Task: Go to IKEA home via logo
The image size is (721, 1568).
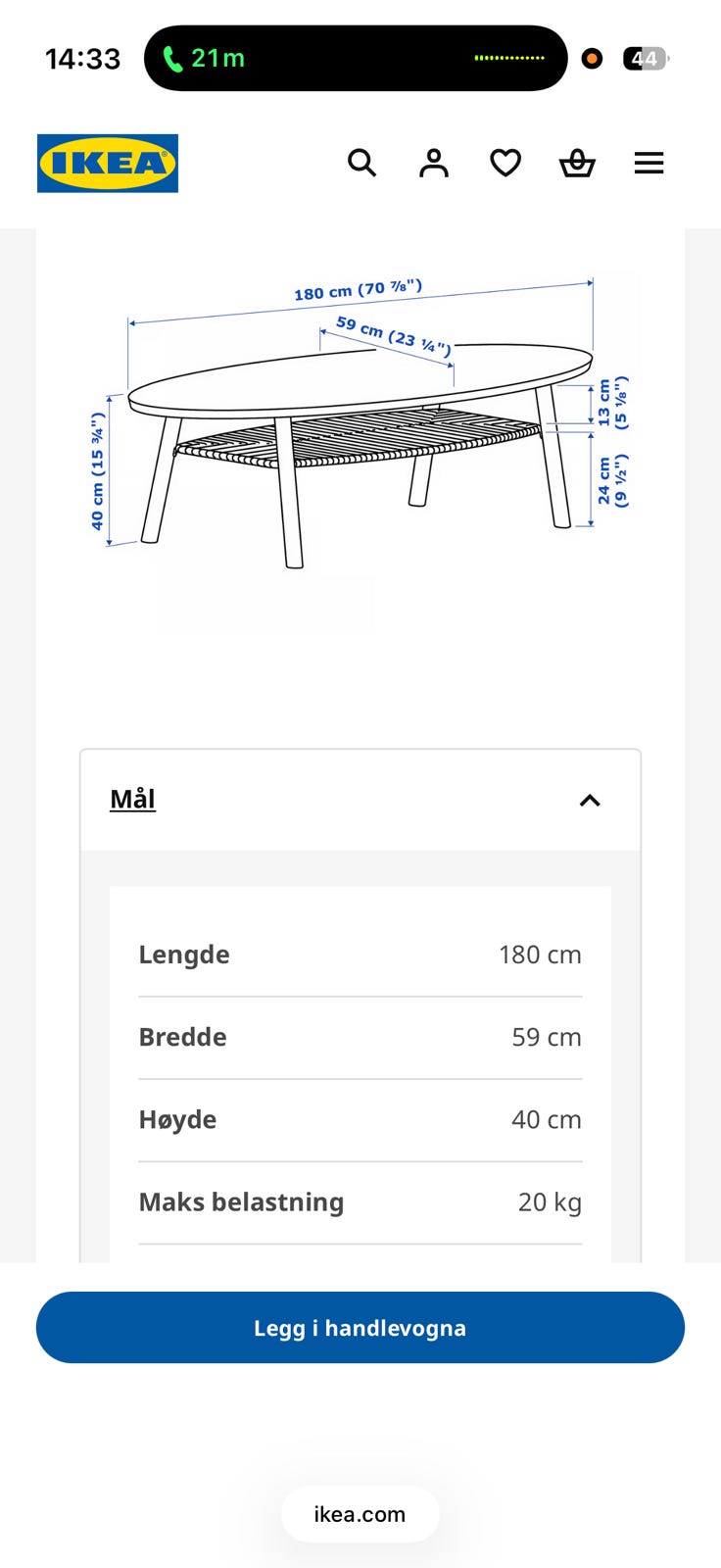Action: (x=108, y=163)
